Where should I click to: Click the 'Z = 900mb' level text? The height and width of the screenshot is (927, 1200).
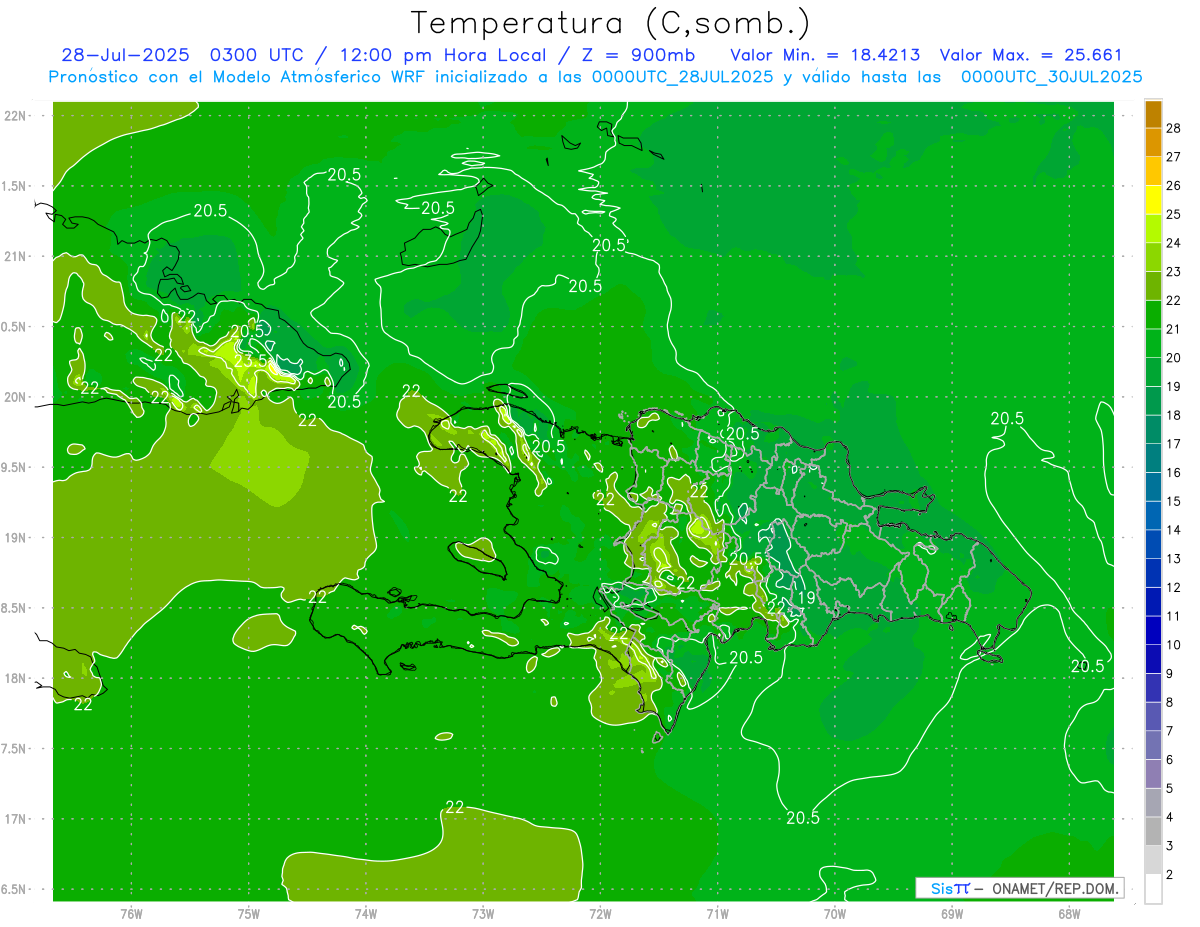[639, 55]
